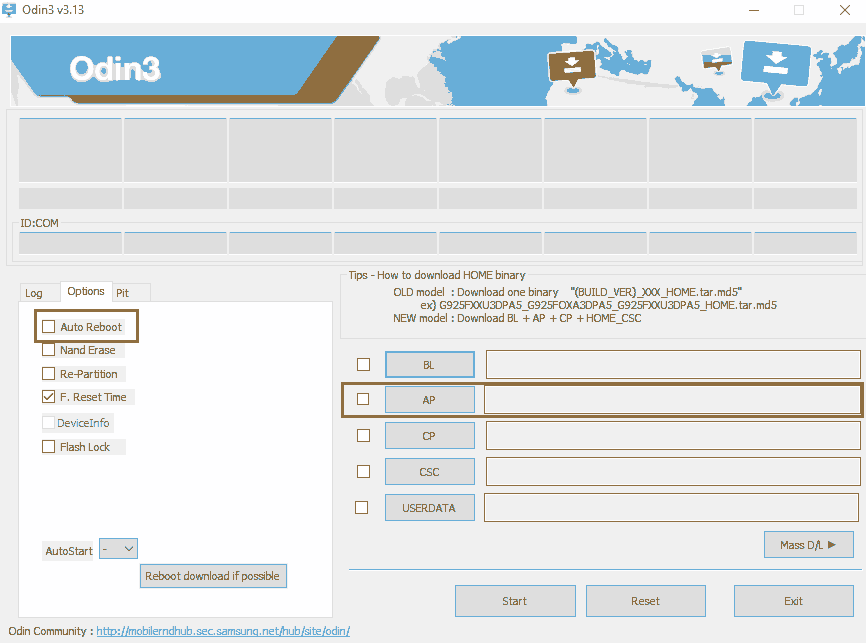Click the first large progress slot
The height and width of the screenshot is (643, 866).
(70, 150)
